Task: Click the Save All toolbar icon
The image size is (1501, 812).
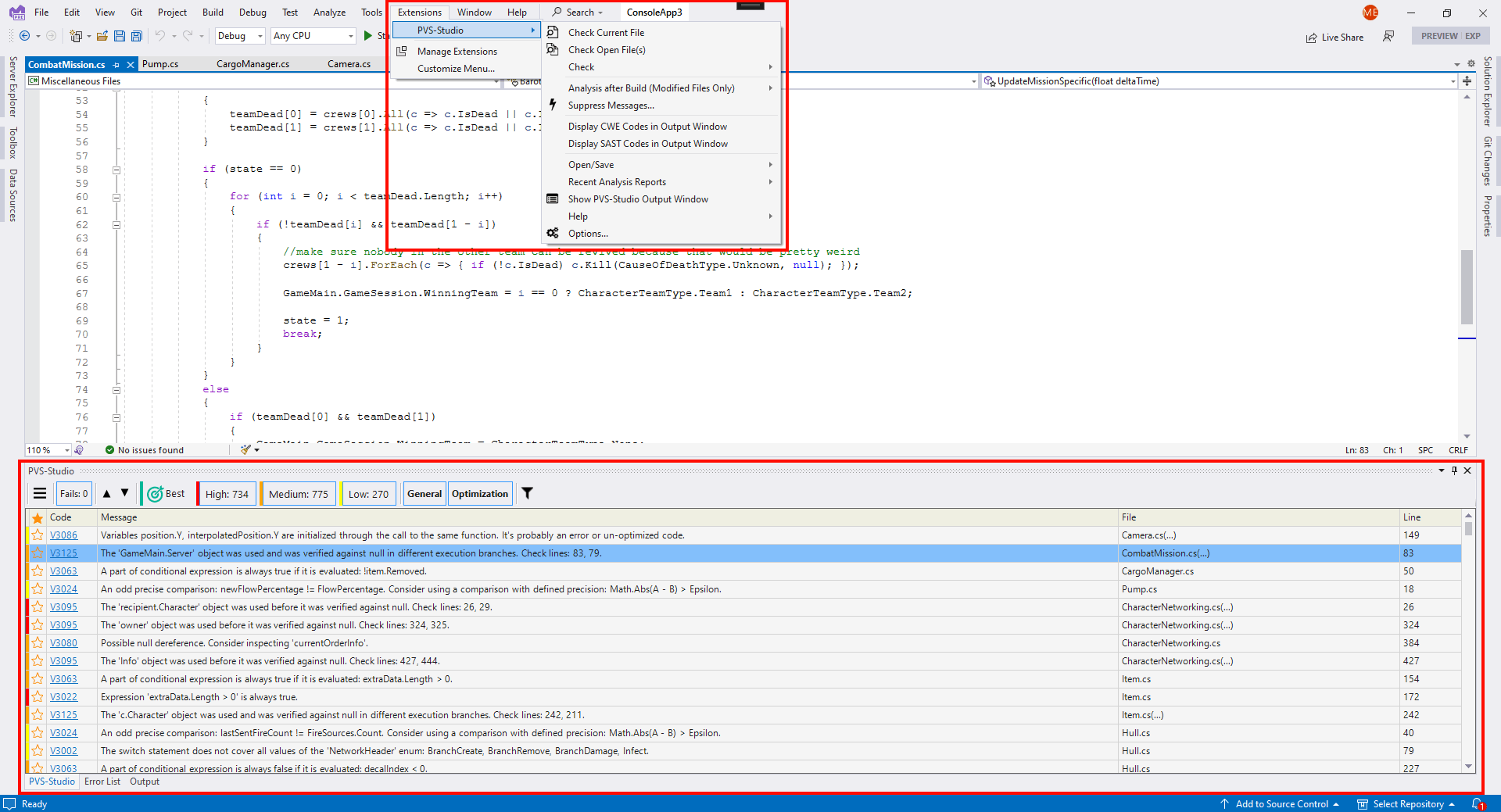Action: coord(137,36)
